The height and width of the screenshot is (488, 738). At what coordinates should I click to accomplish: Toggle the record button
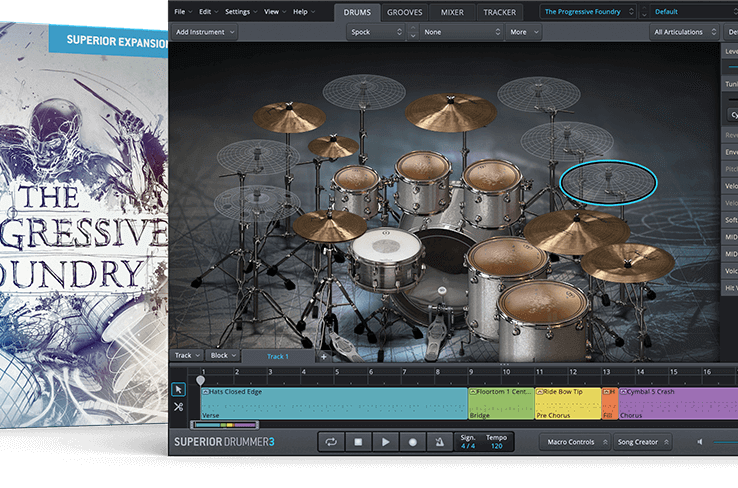[x=413, y=442]
